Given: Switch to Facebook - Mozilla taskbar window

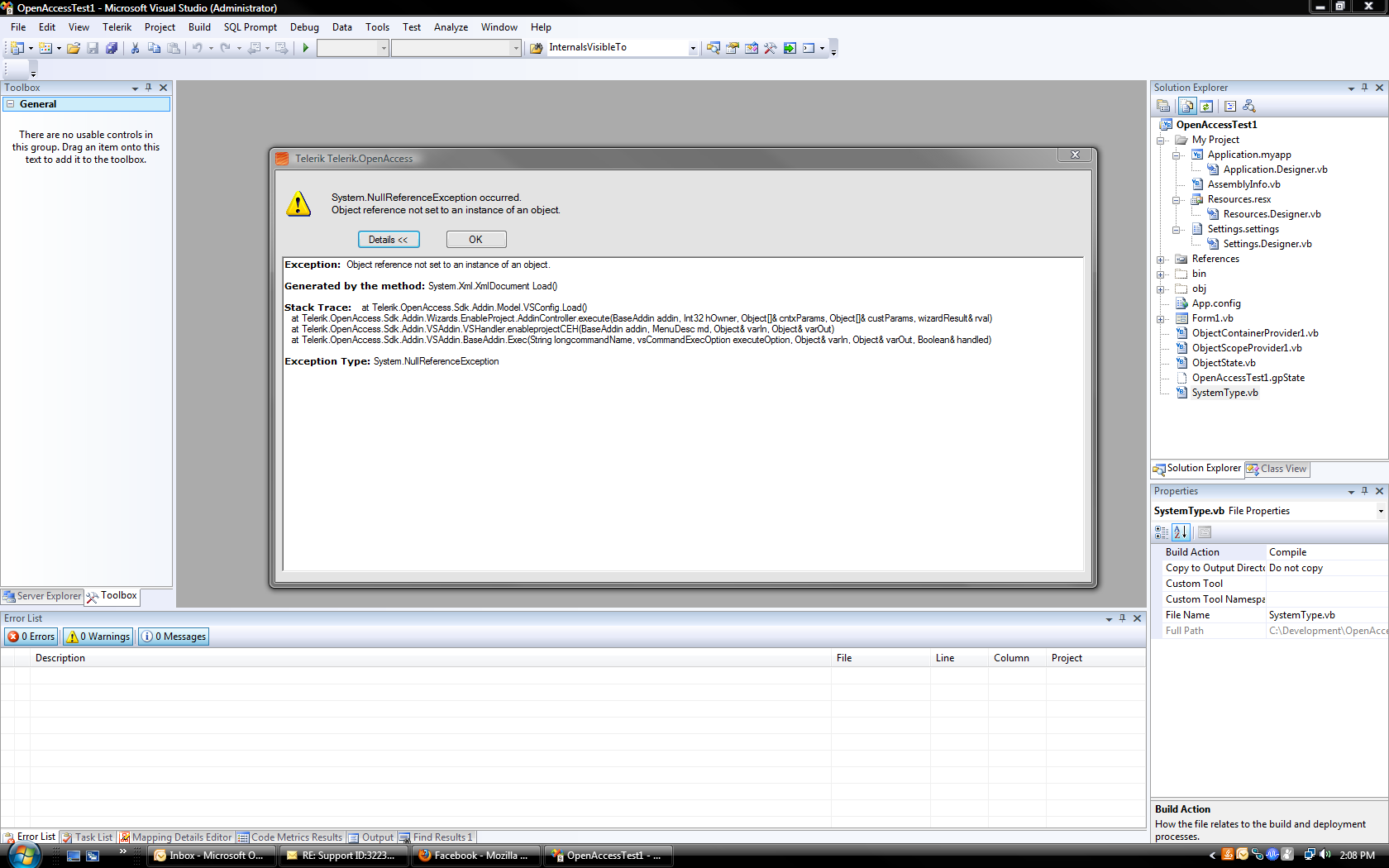Looking at the screenshot, I should coord(477,856).
